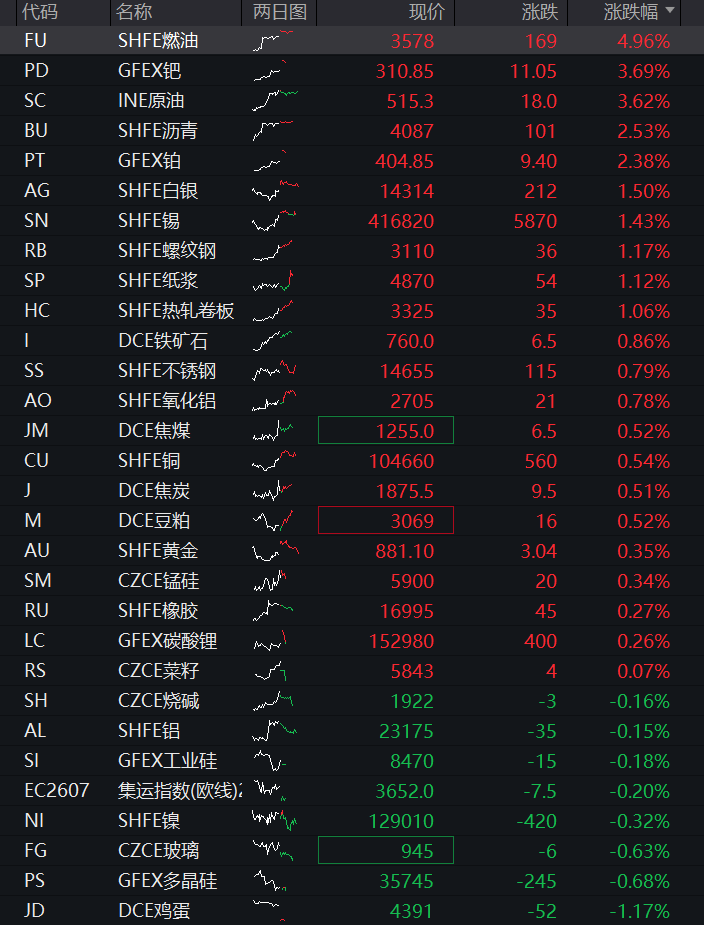Open the SHFE铜 contract row

[352, 460]
